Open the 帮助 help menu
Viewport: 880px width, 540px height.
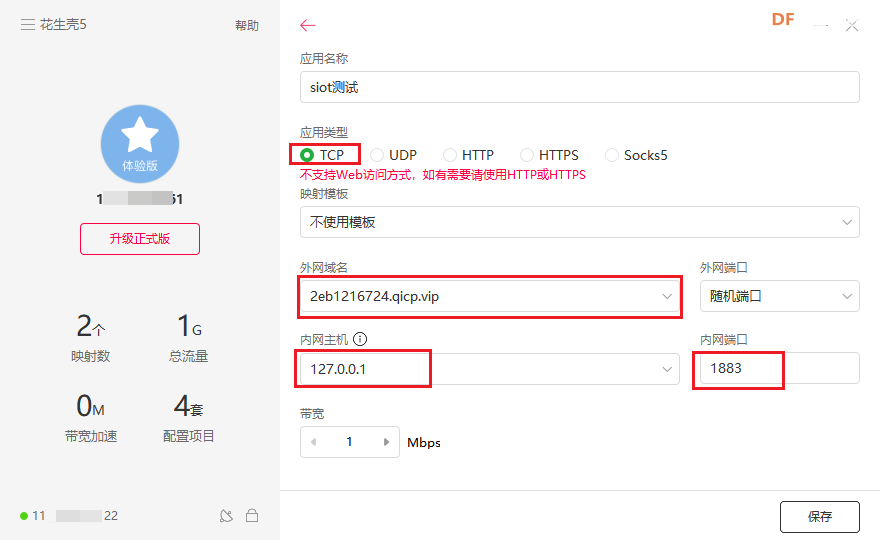click(x=247, y=26)
